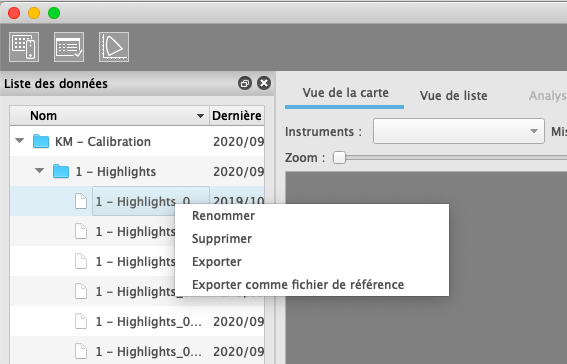
Task: Click the Nom column header
Action: 110,116
